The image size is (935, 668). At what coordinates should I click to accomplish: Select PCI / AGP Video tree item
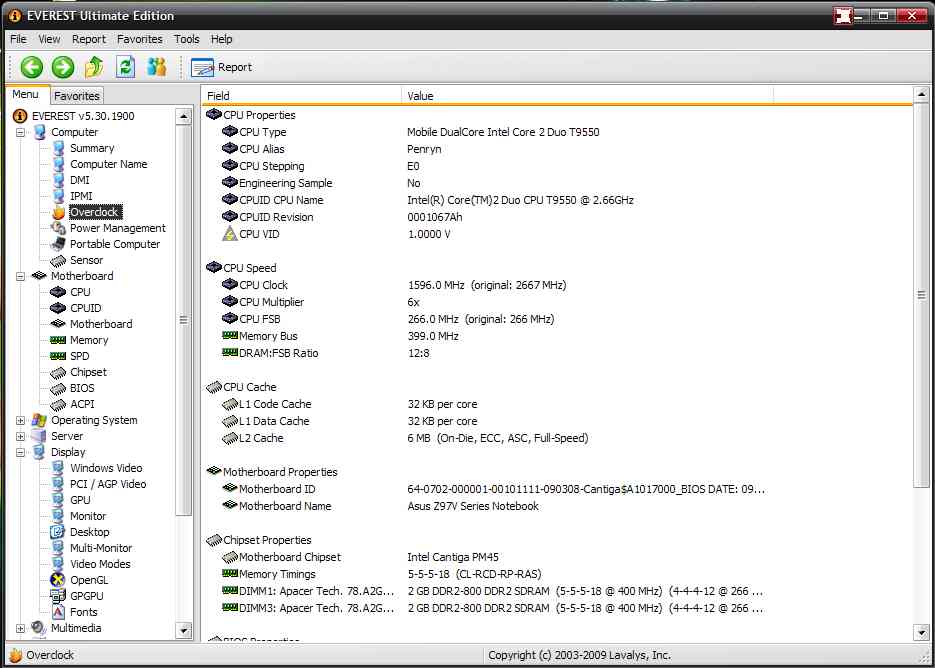click(108, 484)
